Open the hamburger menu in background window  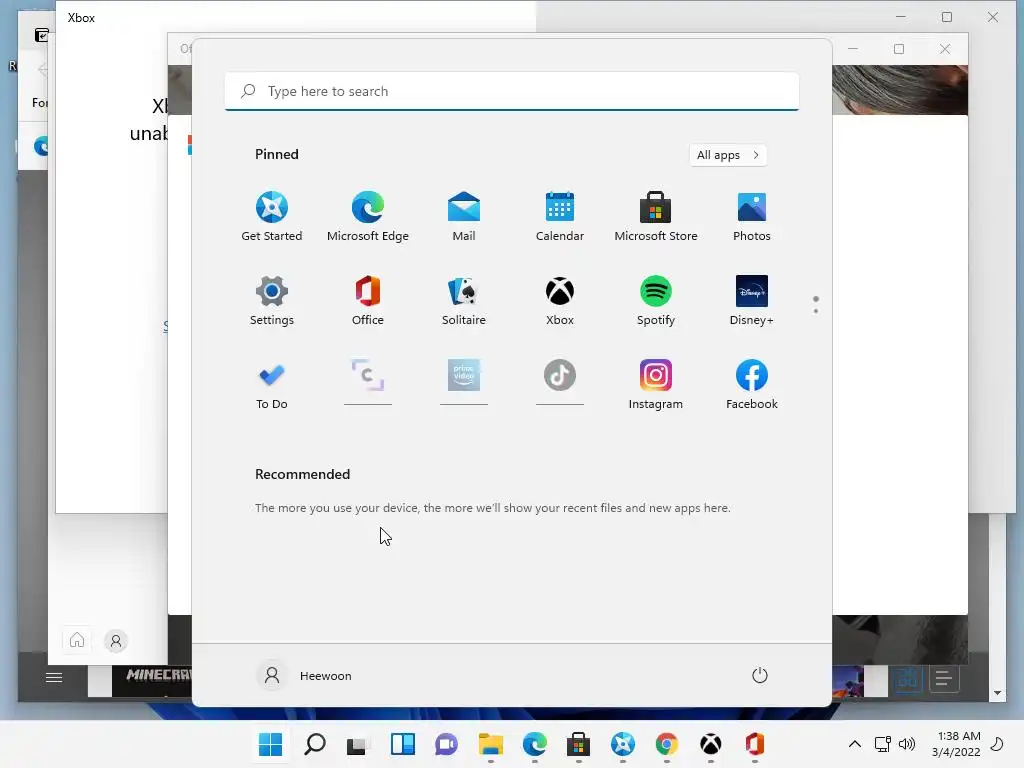coord(54,678)
